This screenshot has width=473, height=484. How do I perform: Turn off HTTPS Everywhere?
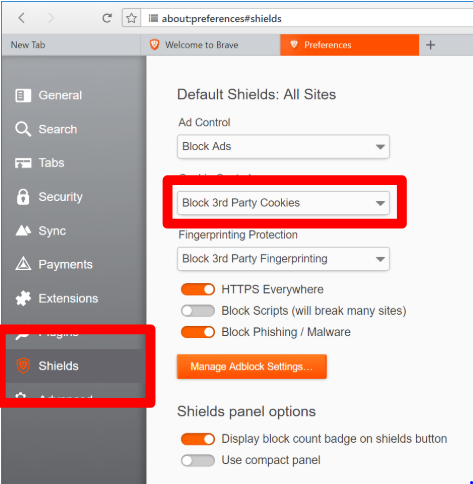click(198, 289)
